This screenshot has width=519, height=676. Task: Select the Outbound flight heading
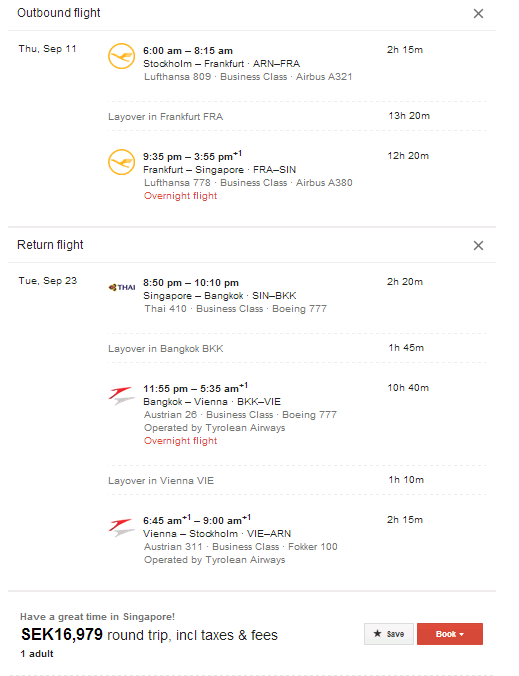click(59, 13)
